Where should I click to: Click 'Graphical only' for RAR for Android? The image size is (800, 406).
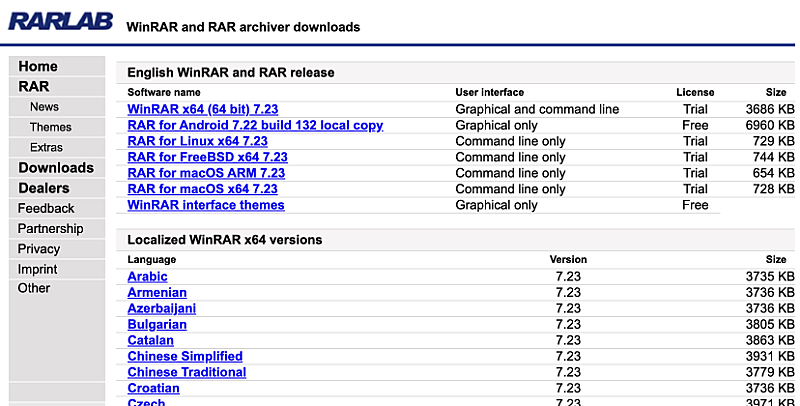pyautogui.click(x=496, y=125)
